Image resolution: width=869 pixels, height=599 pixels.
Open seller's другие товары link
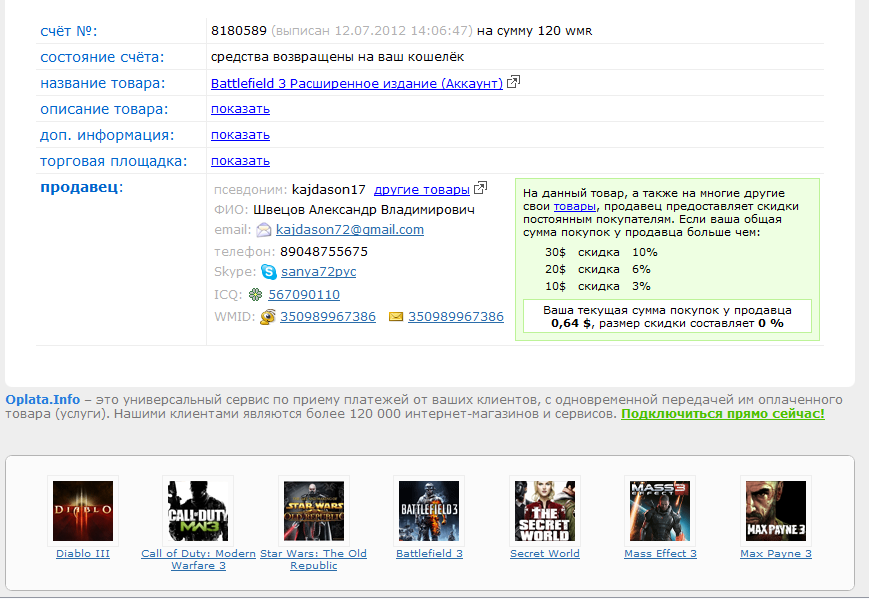(422, 190)
